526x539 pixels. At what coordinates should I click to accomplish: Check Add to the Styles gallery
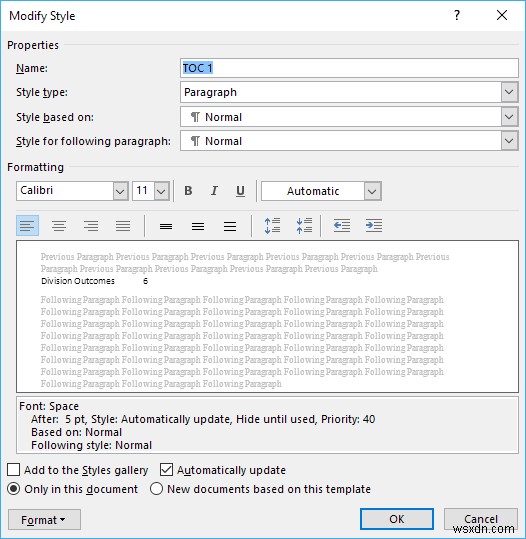13,470
